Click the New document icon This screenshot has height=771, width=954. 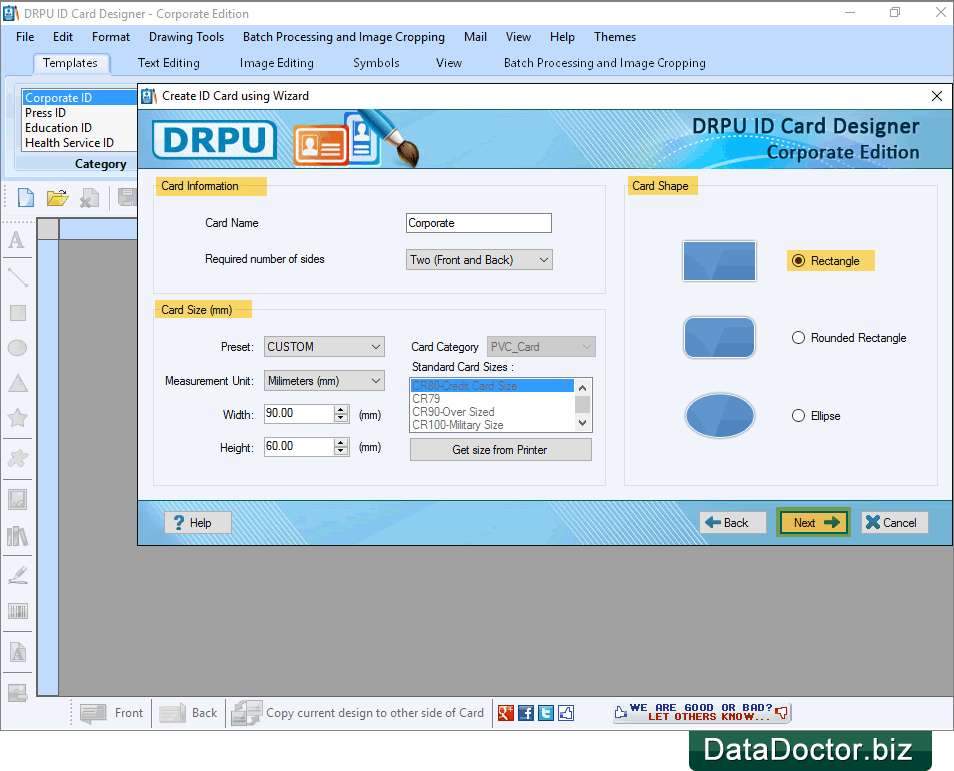26,198
